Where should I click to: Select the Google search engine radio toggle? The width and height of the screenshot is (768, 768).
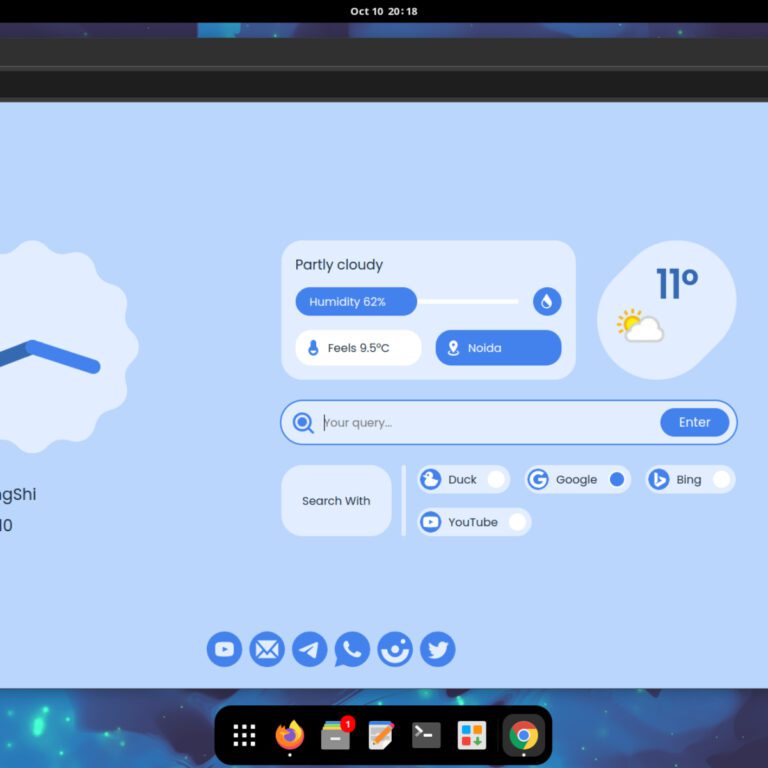[617, 479]
